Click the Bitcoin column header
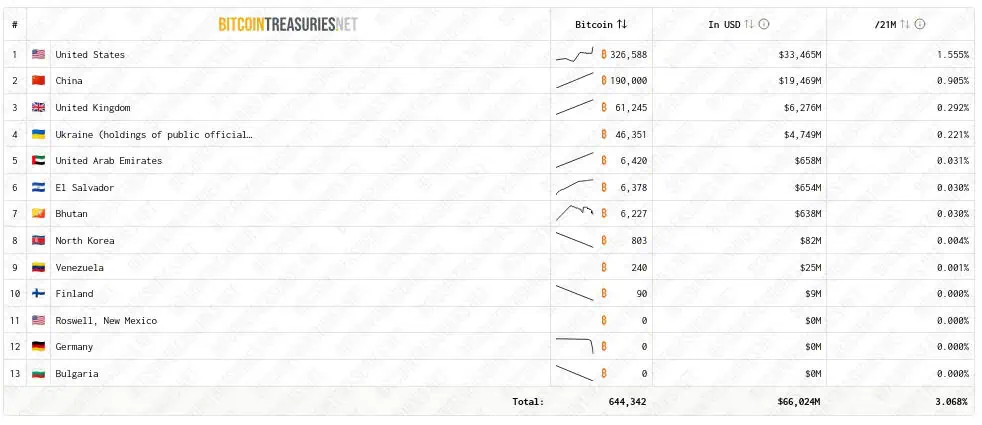The image size is (982, 425). point(594,24)
